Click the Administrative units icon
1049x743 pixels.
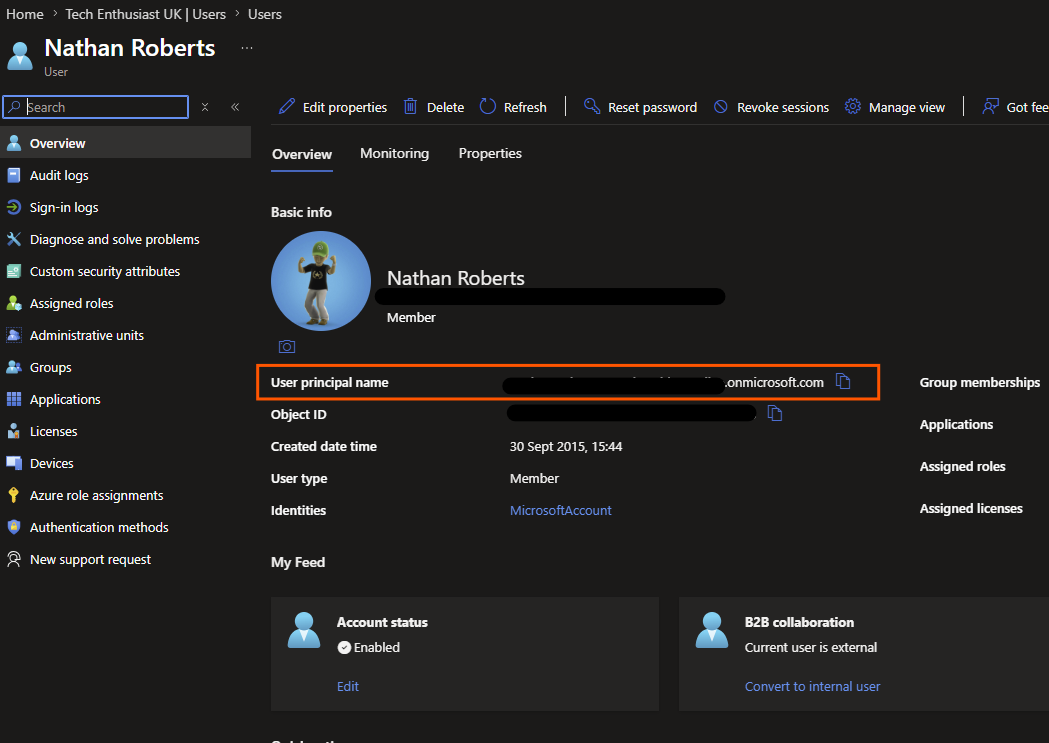point(13,335)
